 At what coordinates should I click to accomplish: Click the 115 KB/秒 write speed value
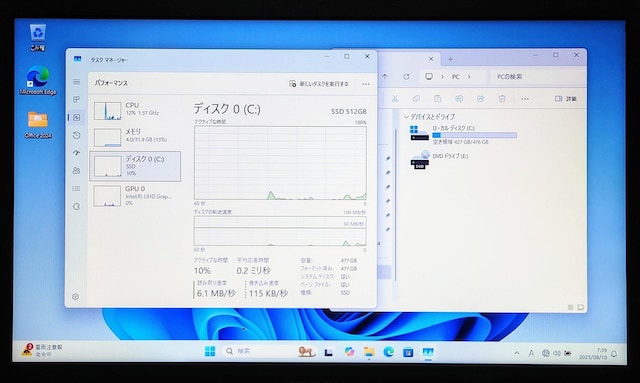pos(268,293)
